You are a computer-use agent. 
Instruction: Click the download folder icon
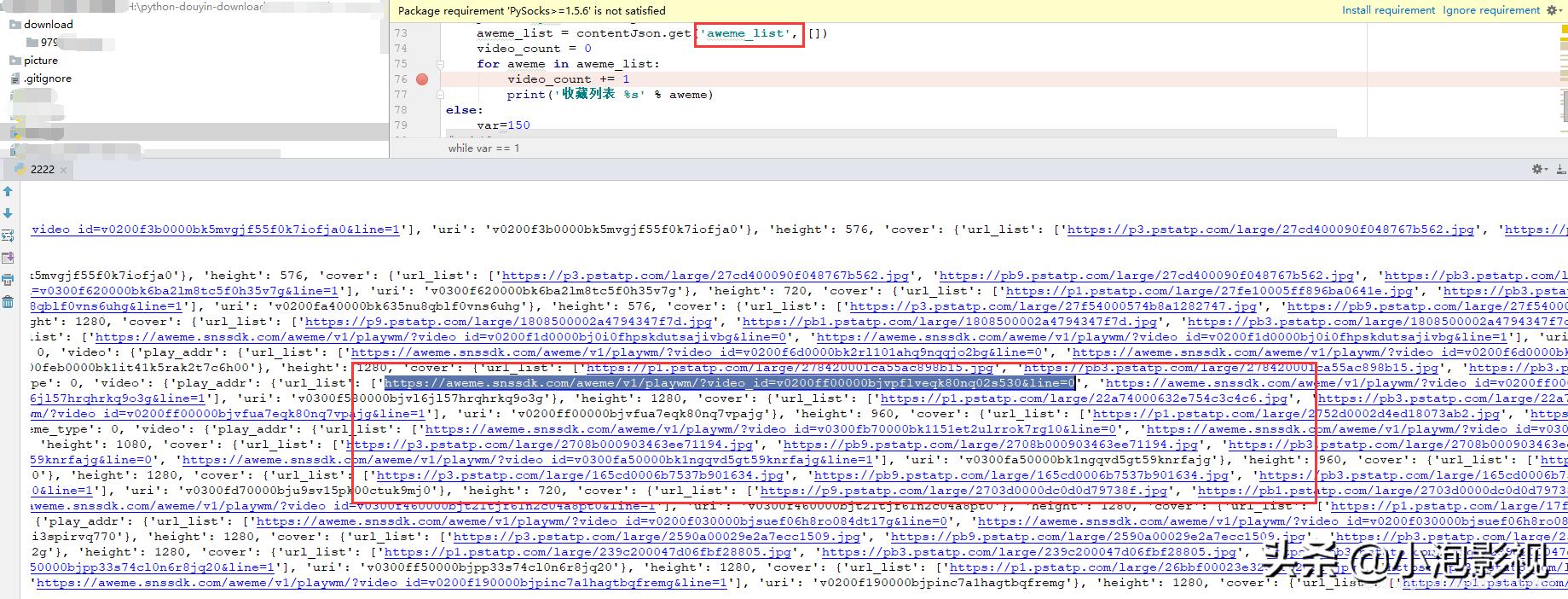pos(14,25)
